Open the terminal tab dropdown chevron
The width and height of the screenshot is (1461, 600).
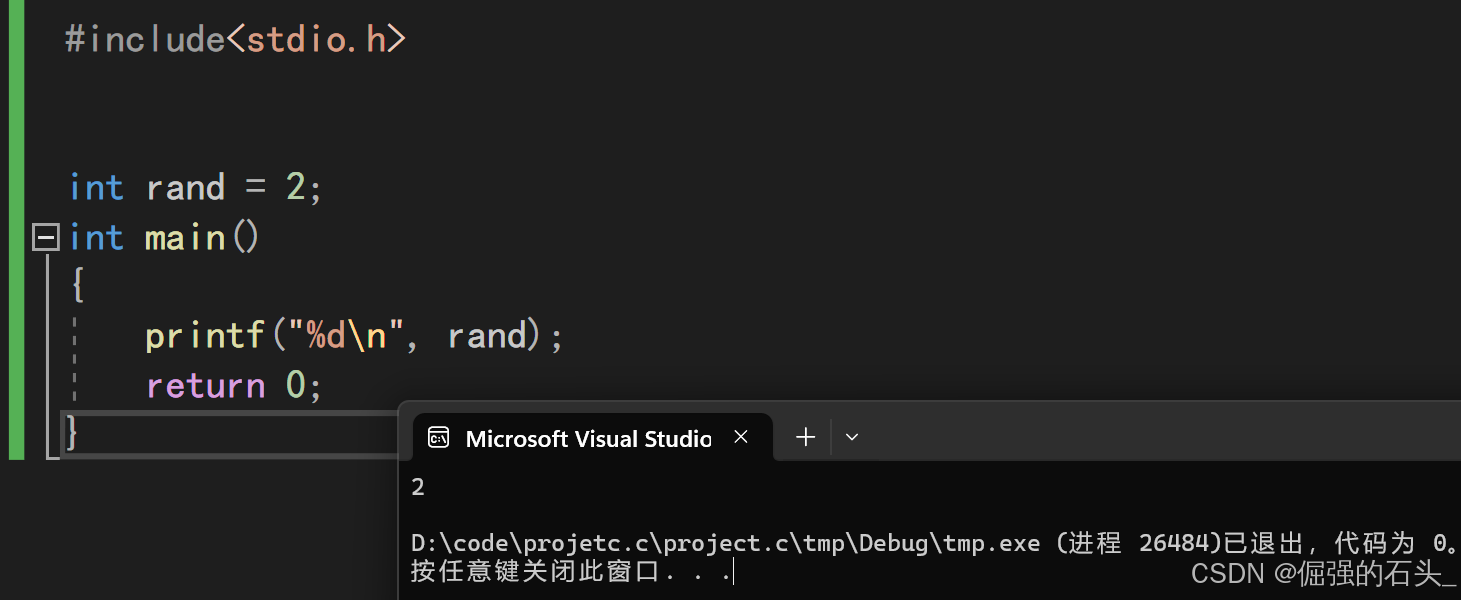(852, 437)
